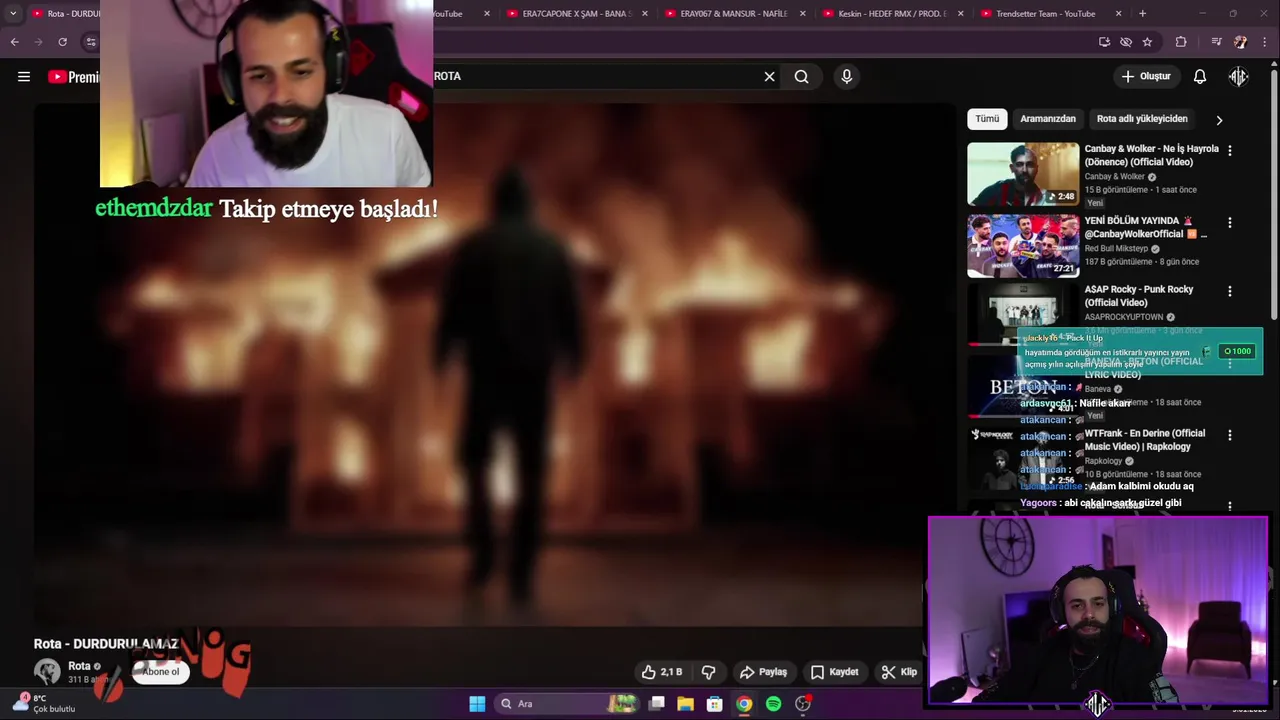
Task: Open the YouTube hamburger guide menu
Action: click(x=24, y=76)
